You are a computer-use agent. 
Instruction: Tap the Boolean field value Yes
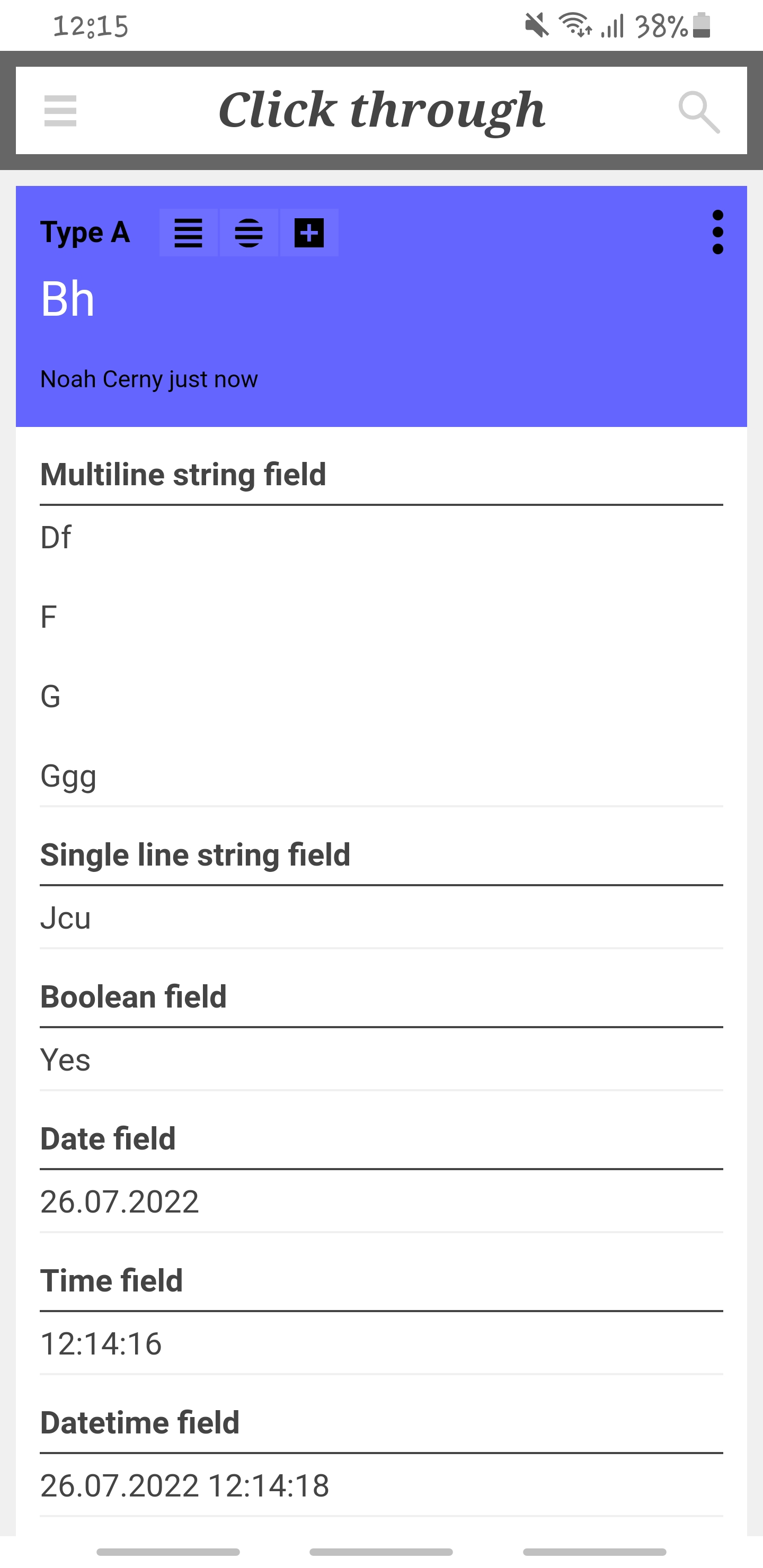click(66, 1060)
